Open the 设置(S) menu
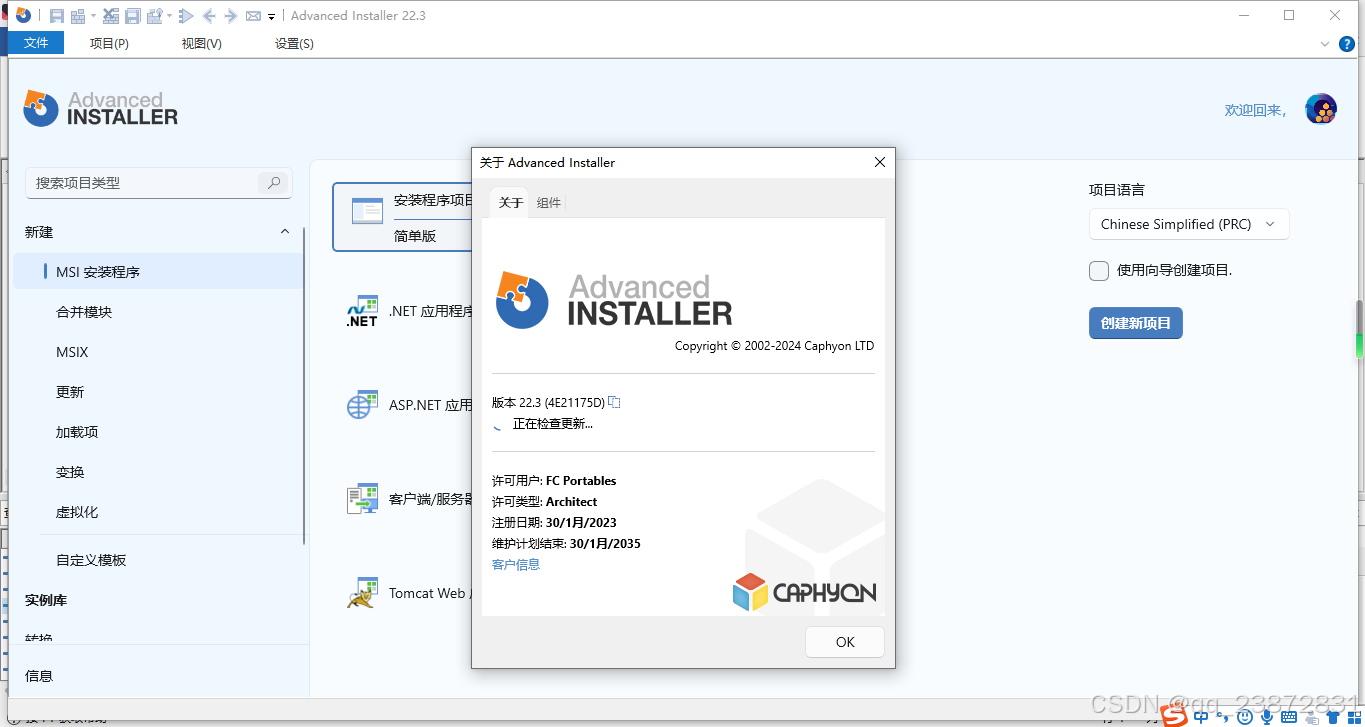 (294, 43)
